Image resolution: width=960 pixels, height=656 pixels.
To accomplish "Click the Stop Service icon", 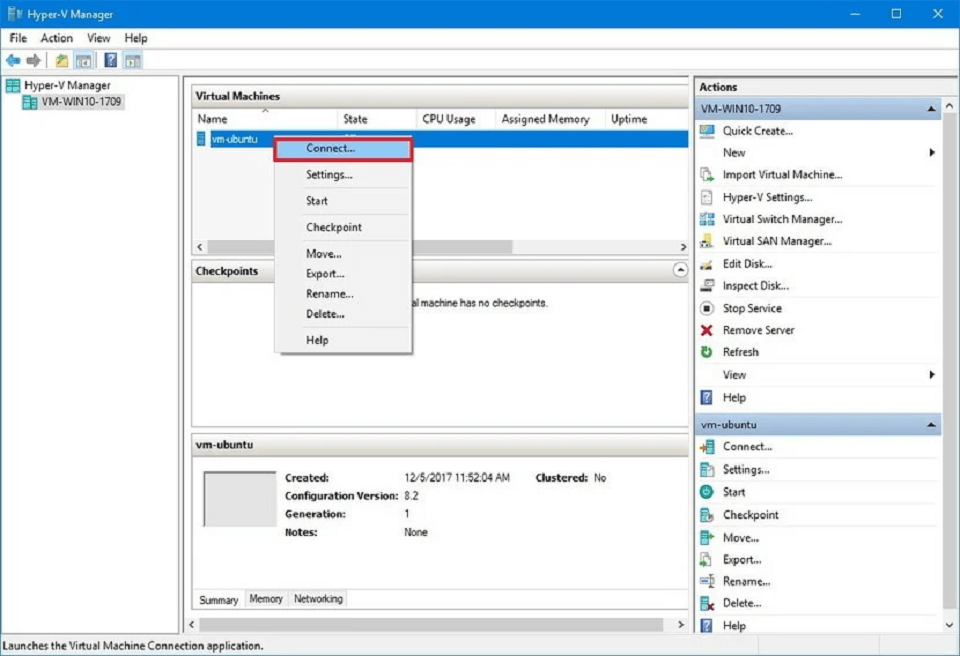I will point(707,308).
